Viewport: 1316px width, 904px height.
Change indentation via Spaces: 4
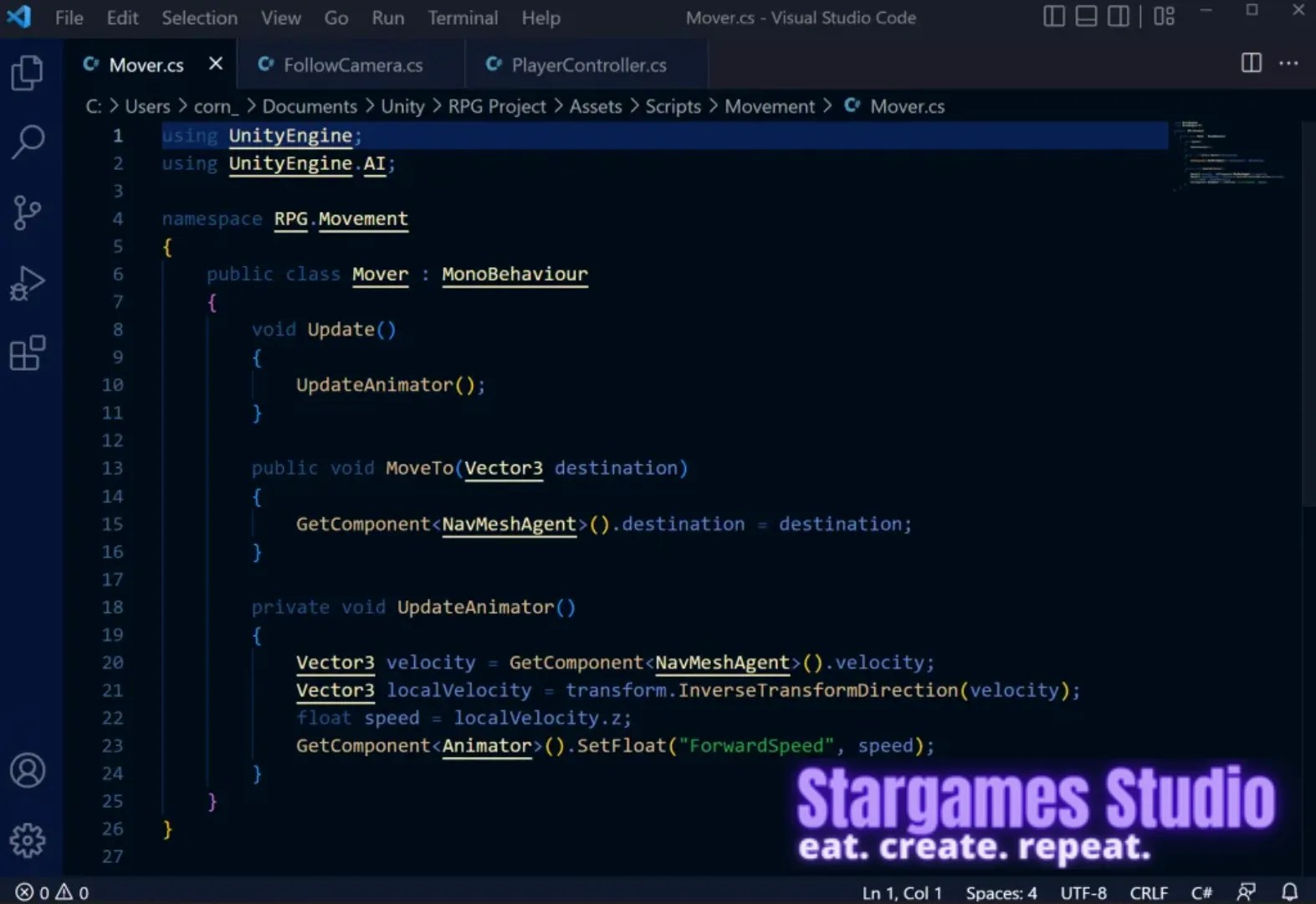tap(1001, 892)
